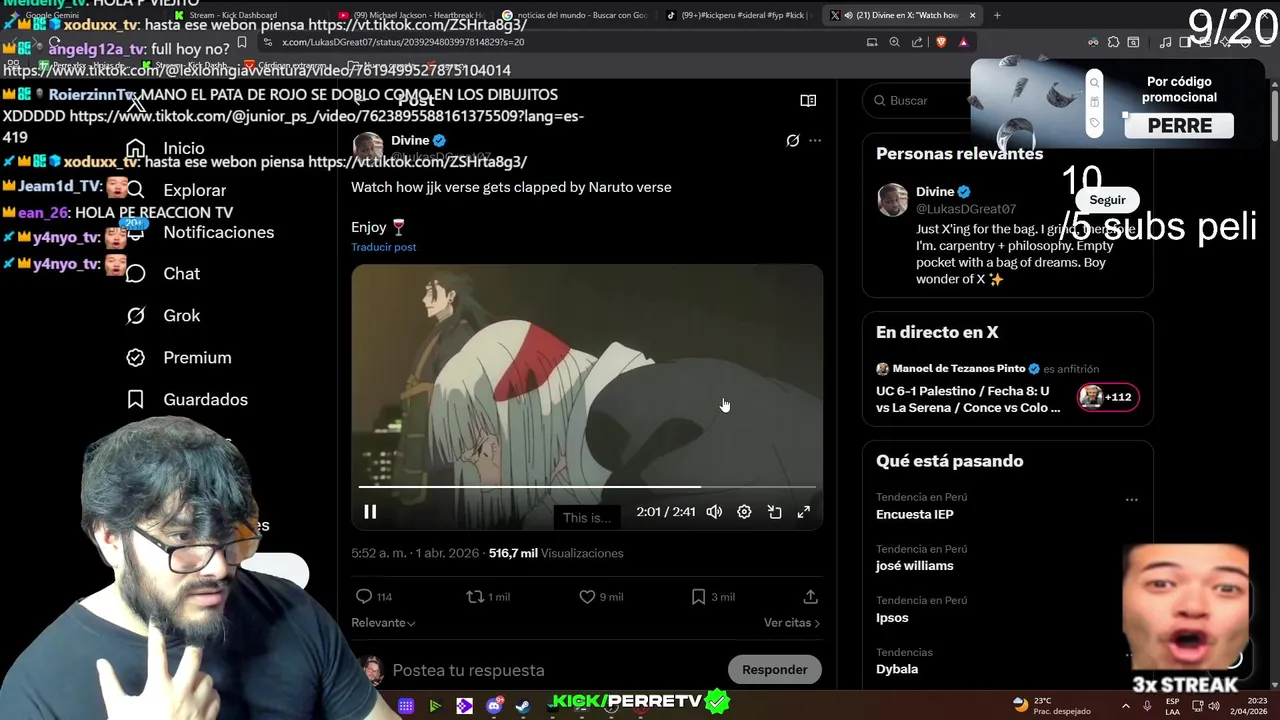The width and height of the screenshot is (1280, 720).
Task: Repost the post showing 1 mil
Action: (x=475, y=597)
